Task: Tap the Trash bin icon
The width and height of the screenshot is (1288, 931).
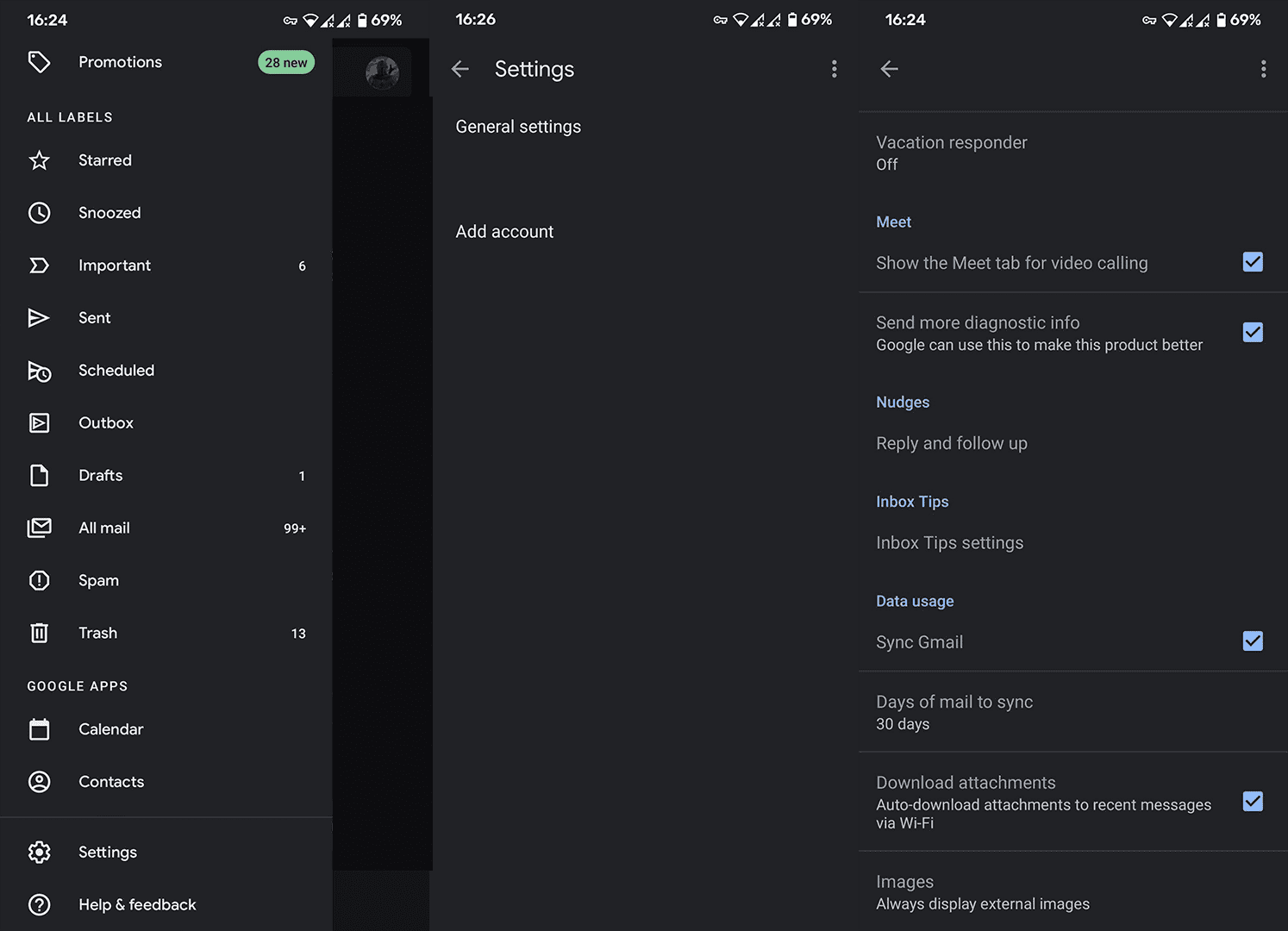Action: (x=40, y=634)
